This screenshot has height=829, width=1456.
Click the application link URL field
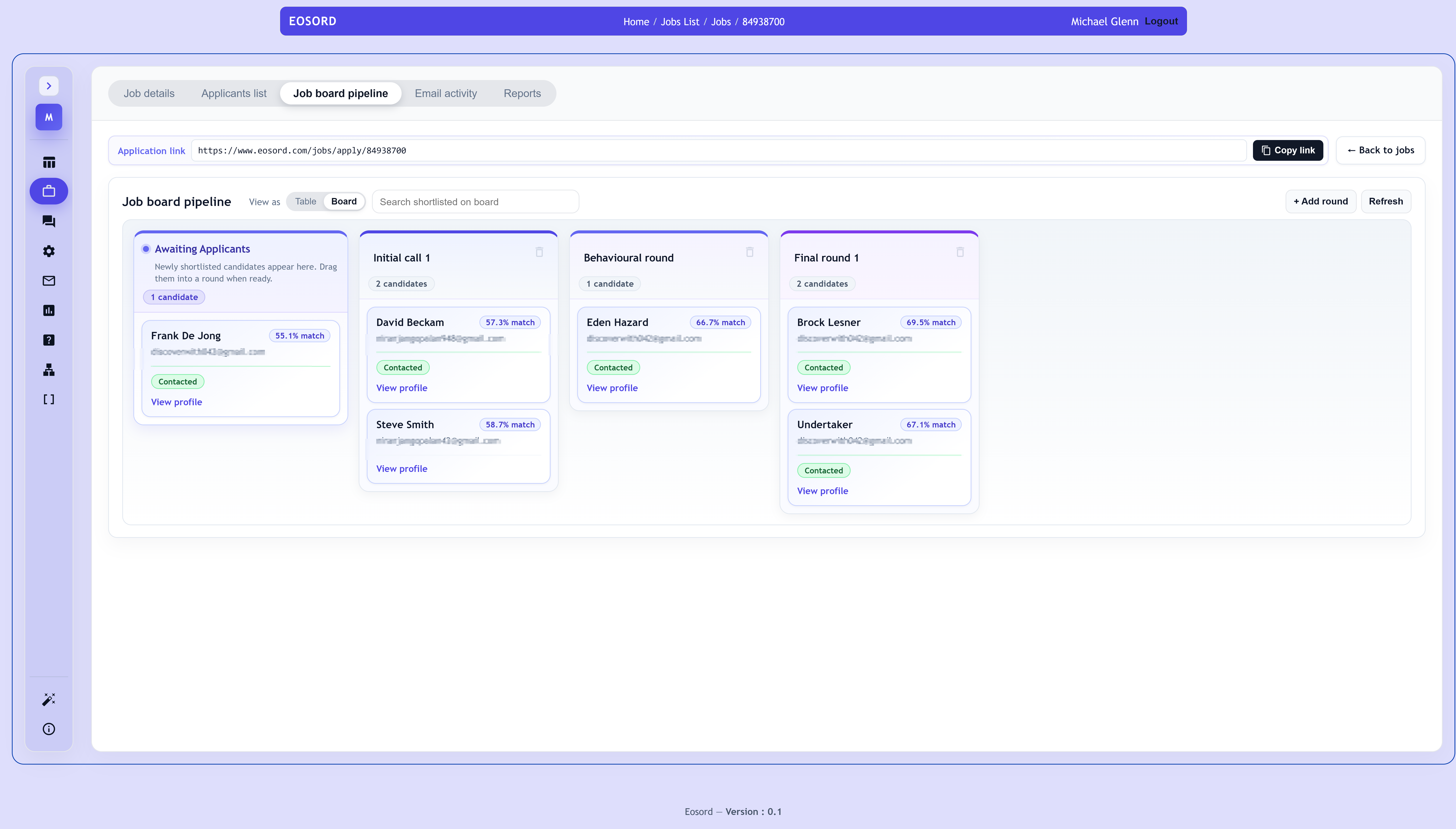click(x=719, y=150)
